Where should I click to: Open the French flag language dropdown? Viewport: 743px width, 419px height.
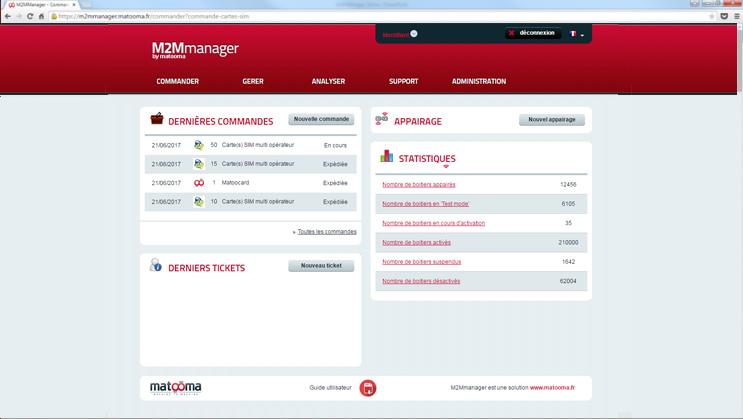(x=577, y=34)
